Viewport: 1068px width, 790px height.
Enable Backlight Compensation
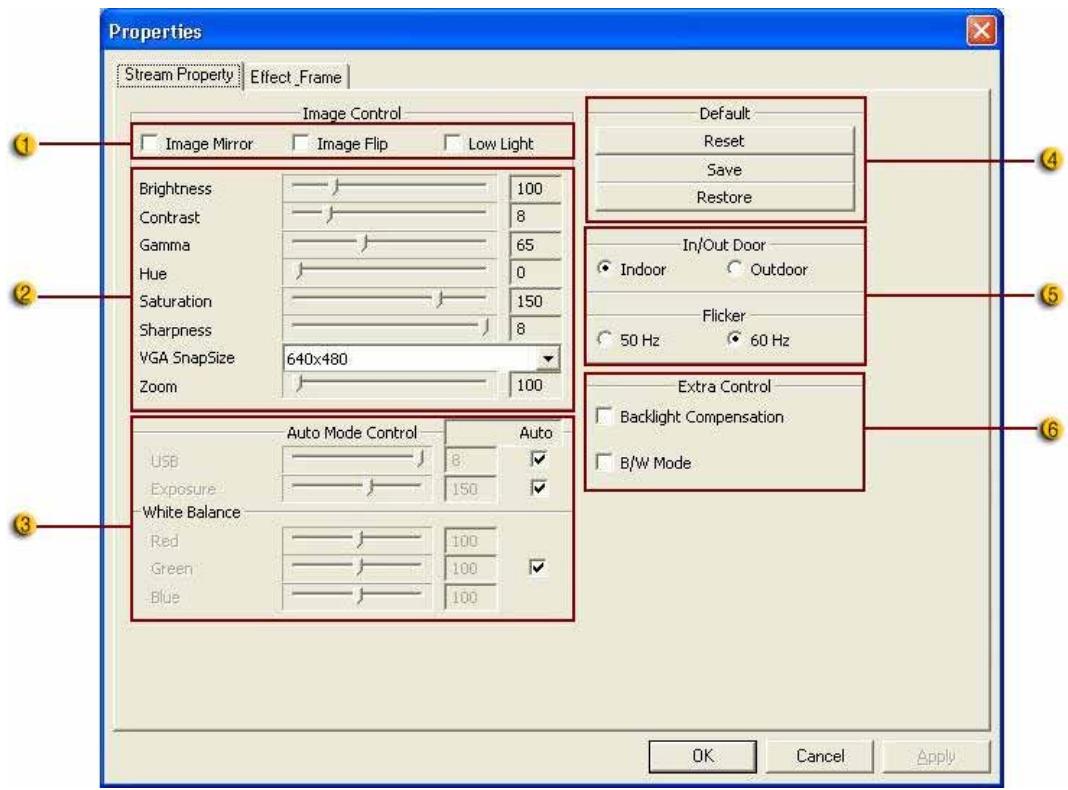603,416
